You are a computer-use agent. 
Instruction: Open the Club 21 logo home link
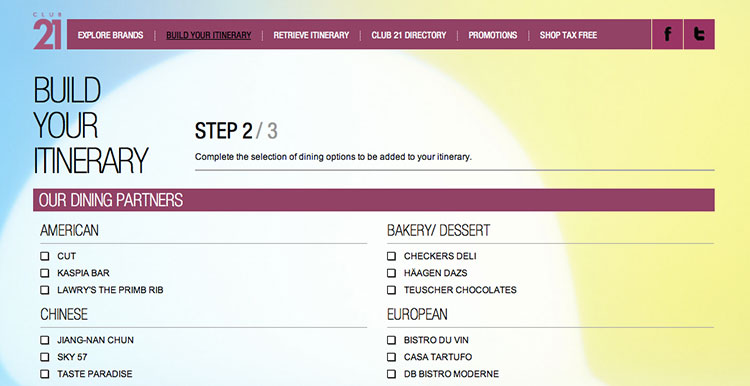(47, 31)
